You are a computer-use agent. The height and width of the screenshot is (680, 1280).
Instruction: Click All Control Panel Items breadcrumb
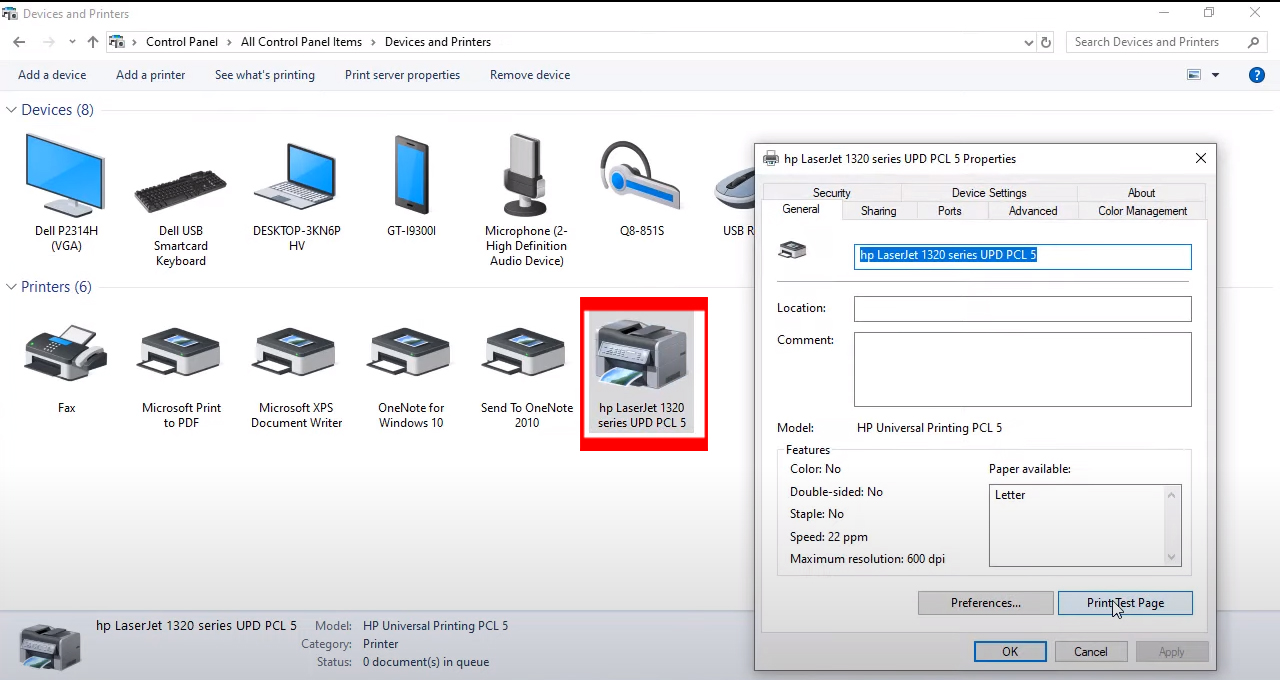point(301,42)
